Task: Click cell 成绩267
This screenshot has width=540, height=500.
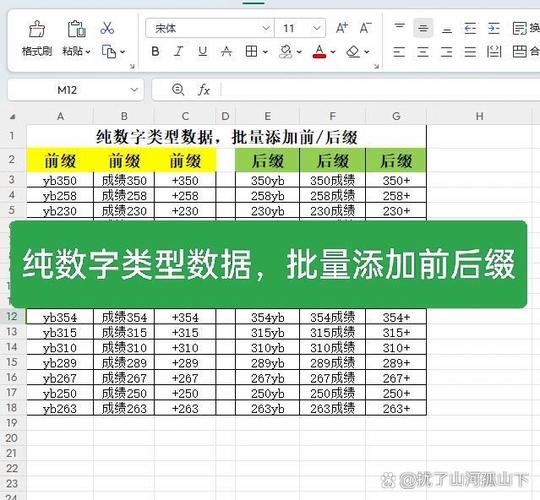Action: pos(124,378)
